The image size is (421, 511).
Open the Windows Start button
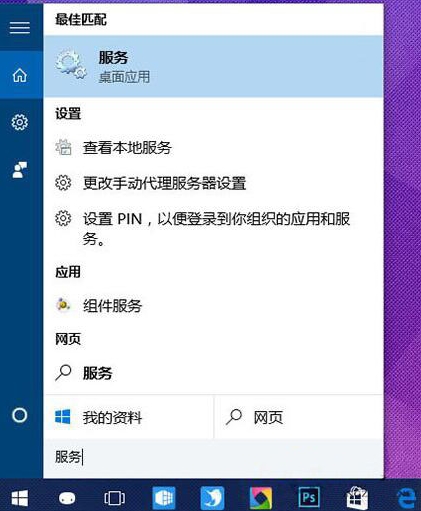coord(20,498)
